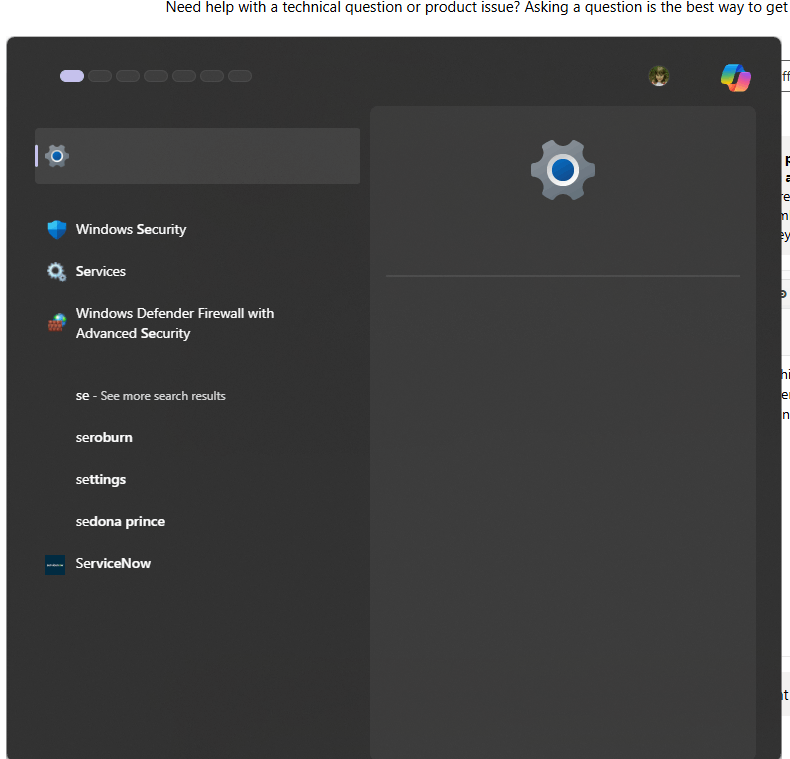This screenshot has width=790, height=759.
Task: Click large Settings gear in preview pane
Action: click(563, 170)
